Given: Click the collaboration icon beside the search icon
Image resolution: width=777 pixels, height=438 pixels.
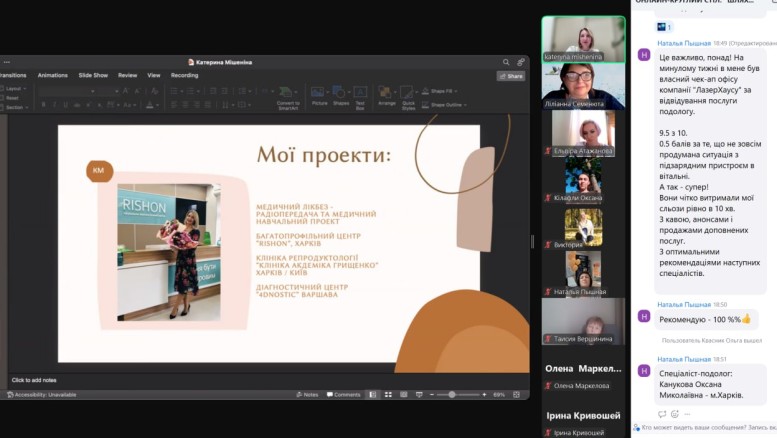Looking at the screenshot, I should point(520,62).
